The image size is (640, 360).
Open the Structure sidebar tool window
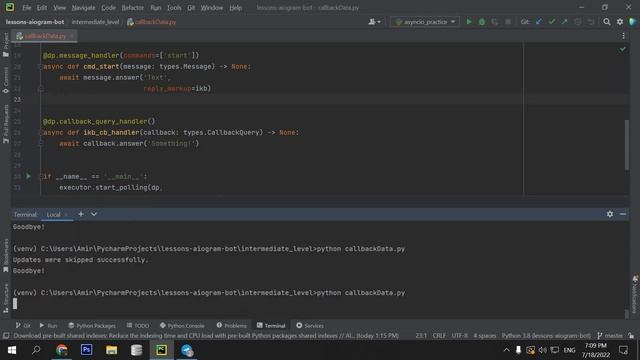point(5,298)
